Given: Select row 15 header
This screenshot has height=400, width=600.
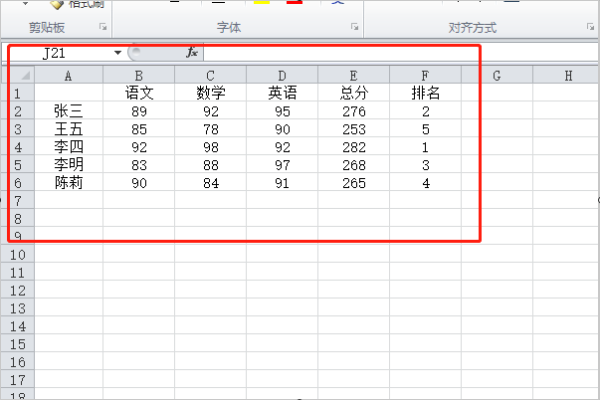Looking at the screenshot, I should (18, 344).
